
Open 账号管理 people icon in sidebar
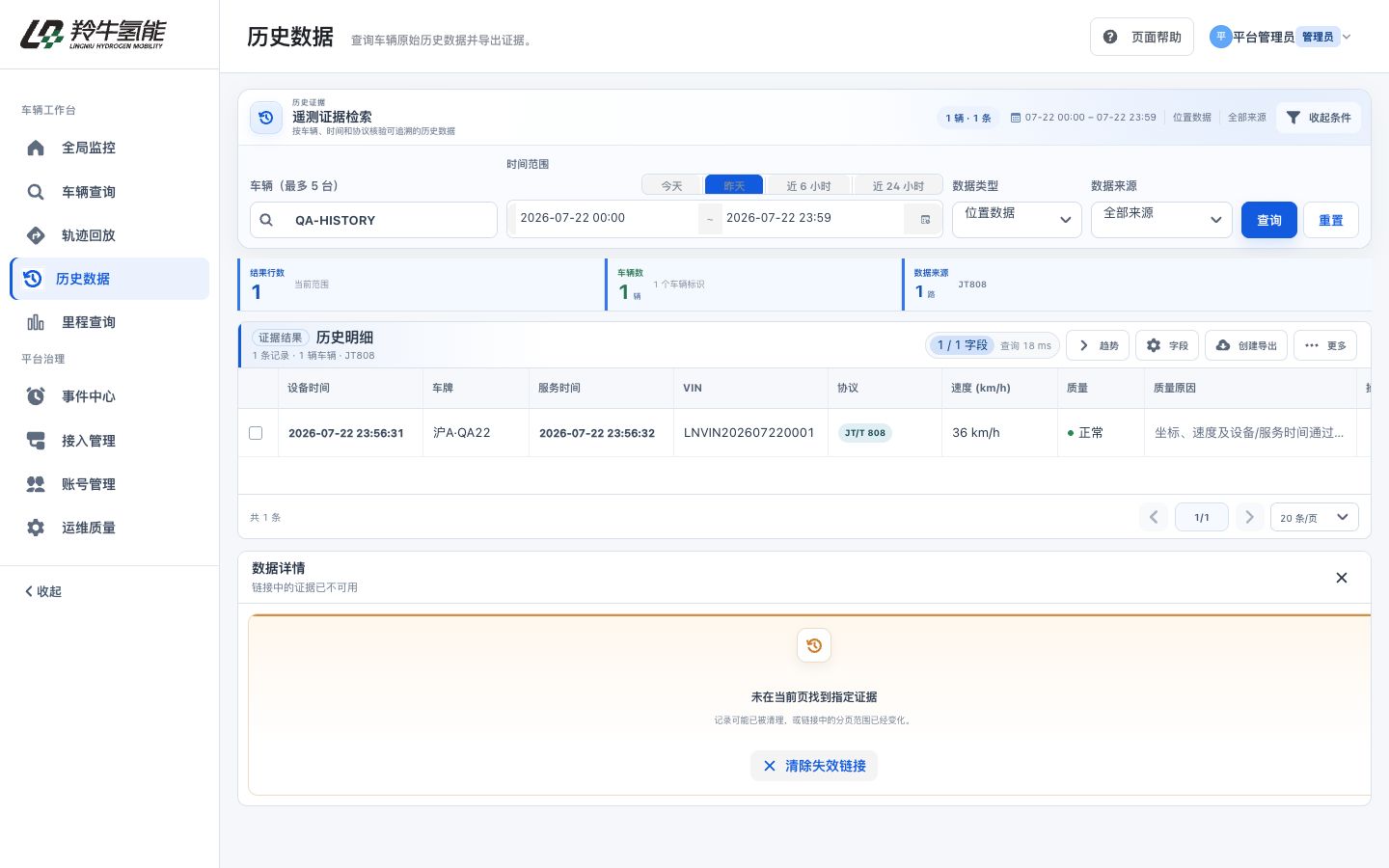coord(36,484)
